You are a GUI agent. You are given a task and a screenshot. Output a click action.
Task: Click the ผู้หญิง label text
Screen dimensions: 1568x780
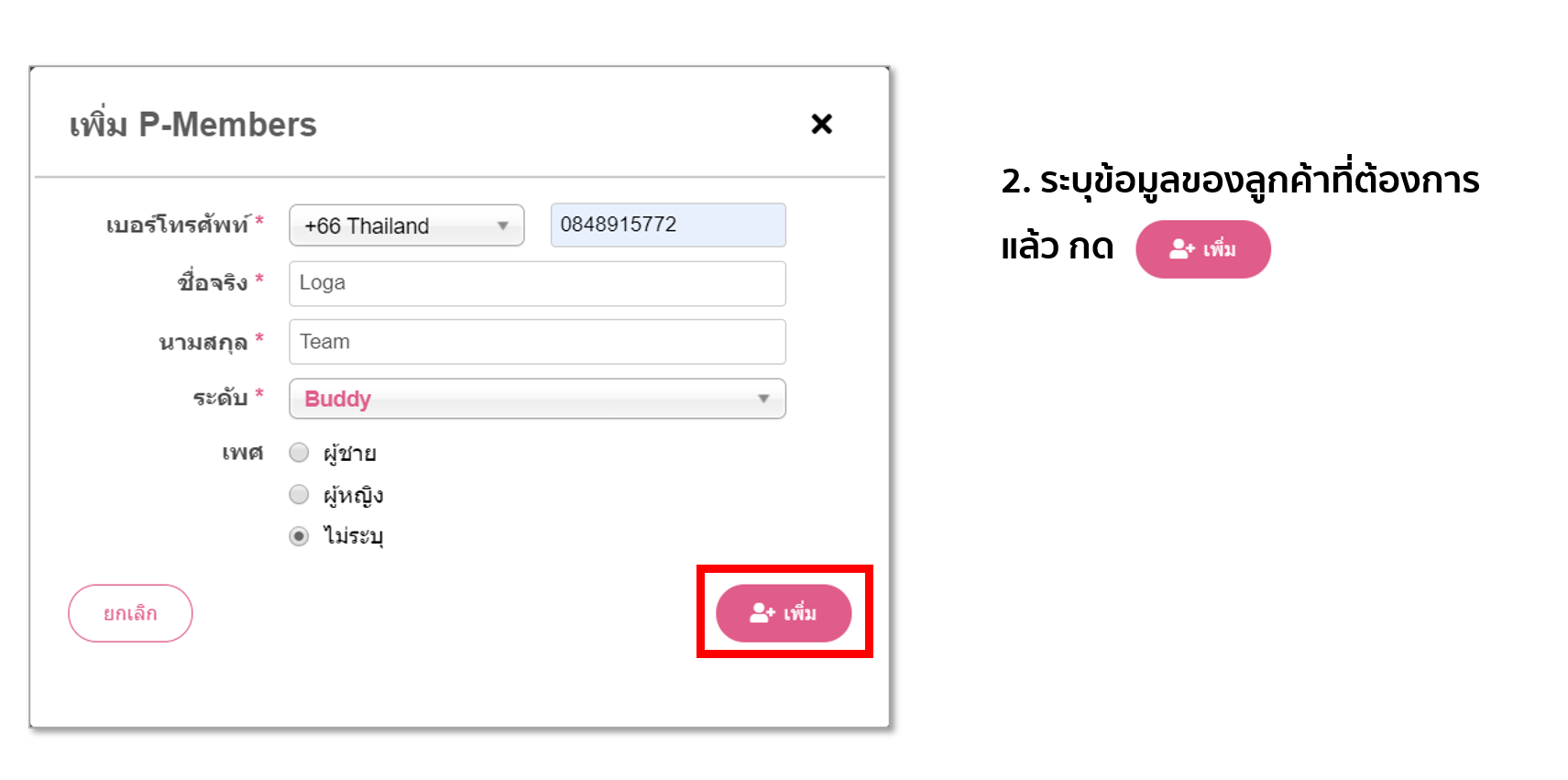coord(353,496)
